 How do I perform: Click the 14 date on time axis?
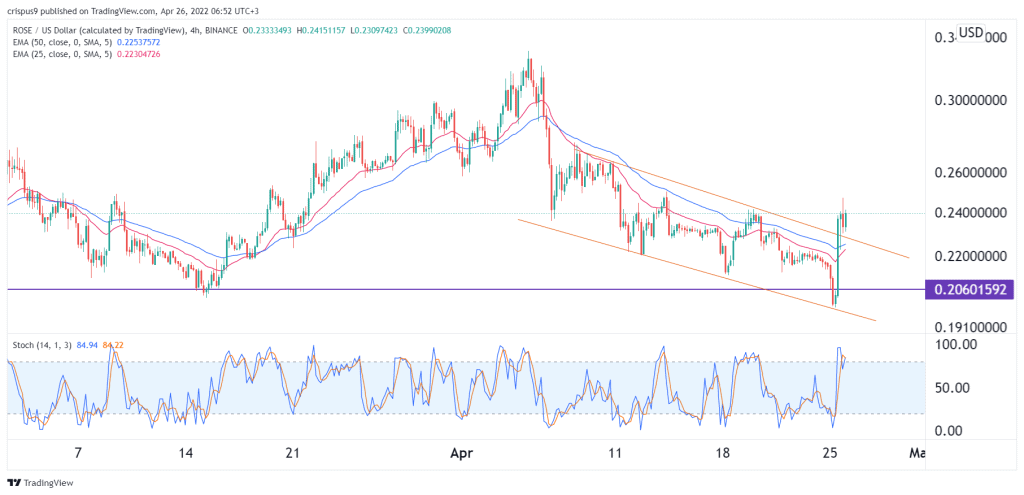point(186,452)
